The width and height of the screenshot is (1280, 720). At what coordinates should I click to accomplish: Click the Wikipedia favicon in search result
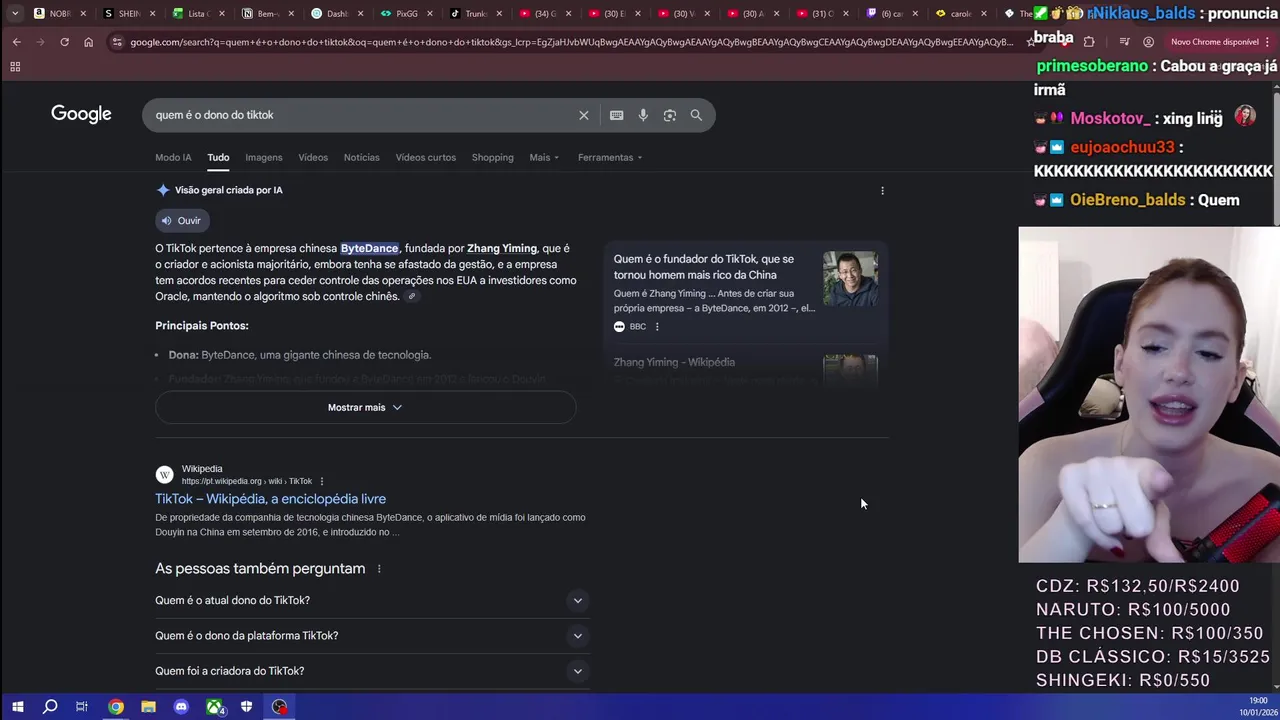[164, 475]
